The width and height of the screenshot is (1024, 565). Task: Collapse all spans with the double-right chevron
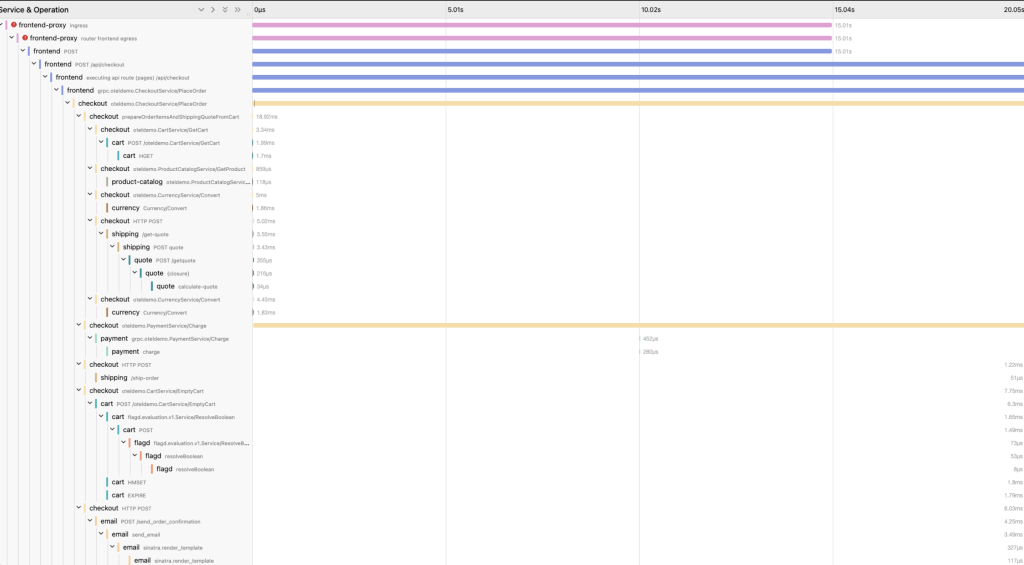coord(237,9)
